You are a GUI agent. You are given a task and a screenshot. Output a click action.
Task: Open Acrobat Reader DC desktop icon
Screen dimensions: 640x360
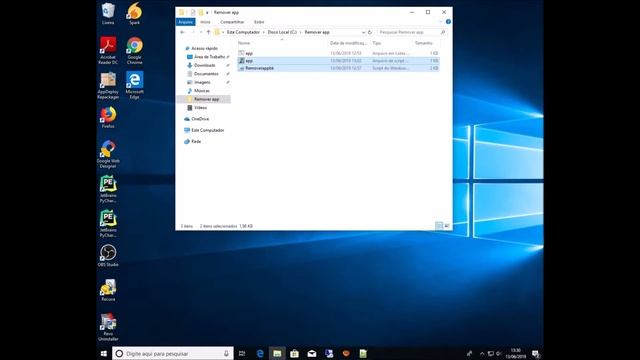[108, 50]
